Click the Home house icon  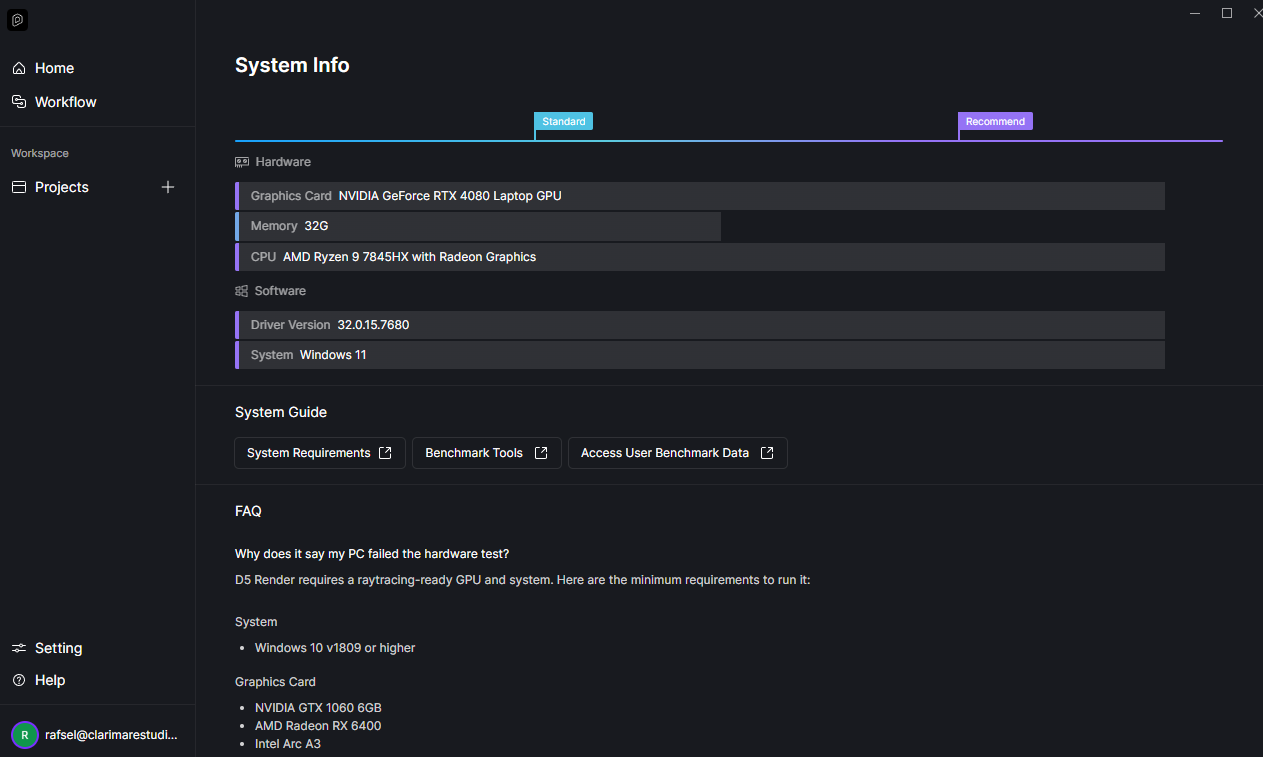tap(19, 68)
